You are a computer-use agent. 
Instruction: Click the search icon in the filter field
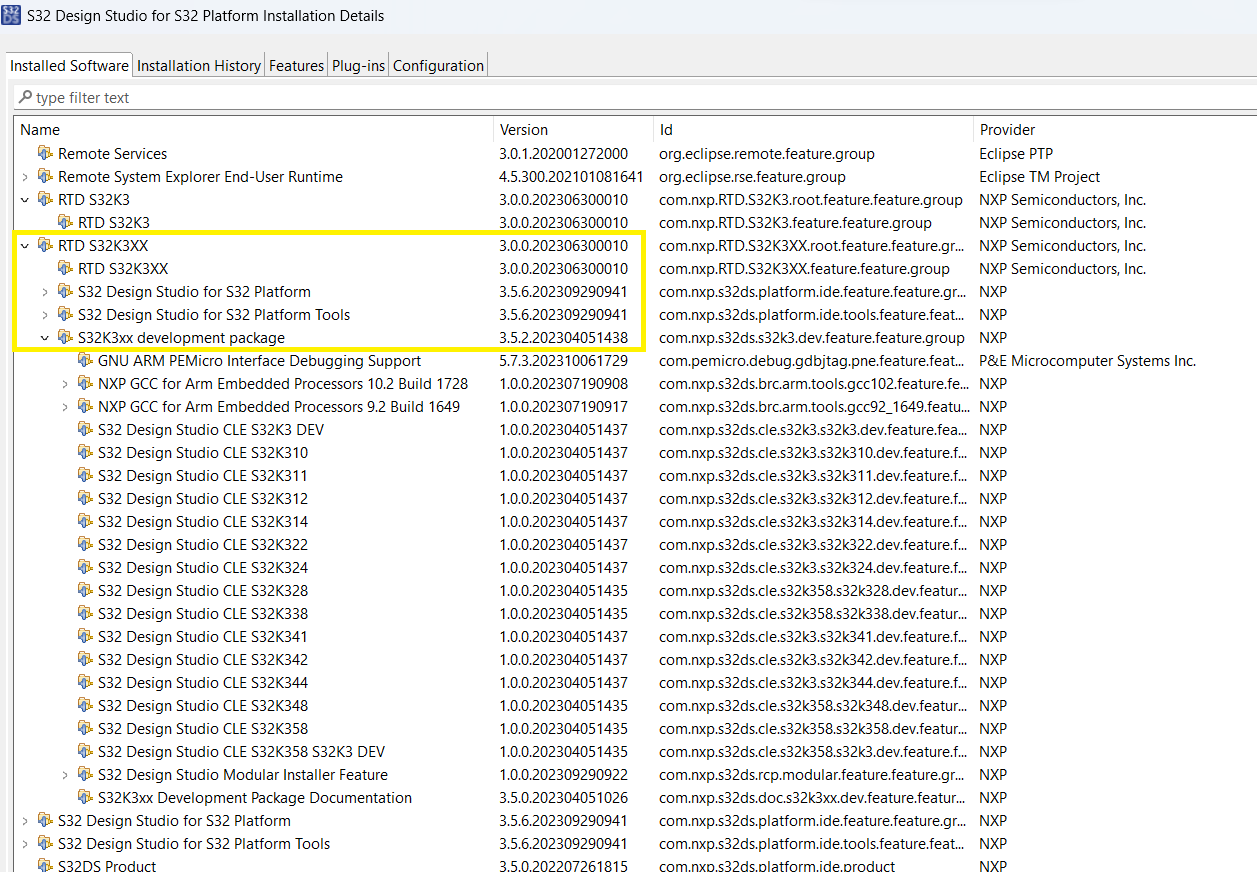[23, 97]
